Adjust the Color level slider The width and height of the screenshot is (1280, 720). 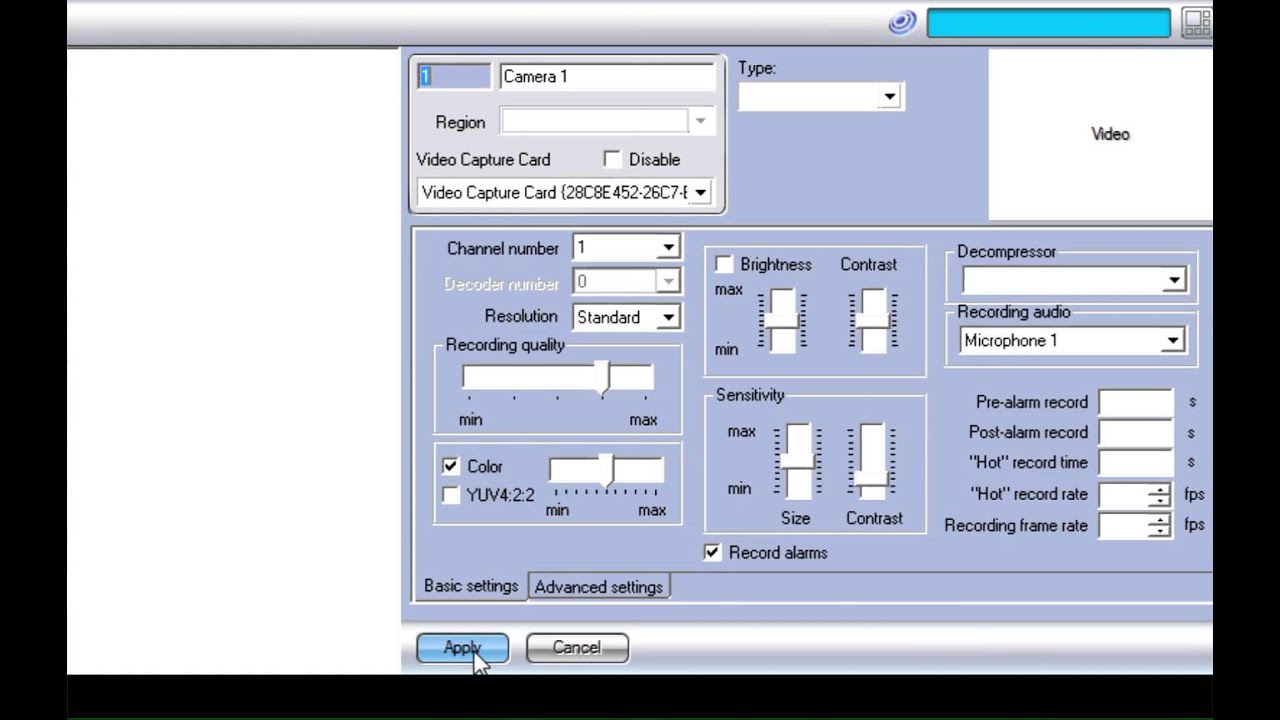point(606,471)
